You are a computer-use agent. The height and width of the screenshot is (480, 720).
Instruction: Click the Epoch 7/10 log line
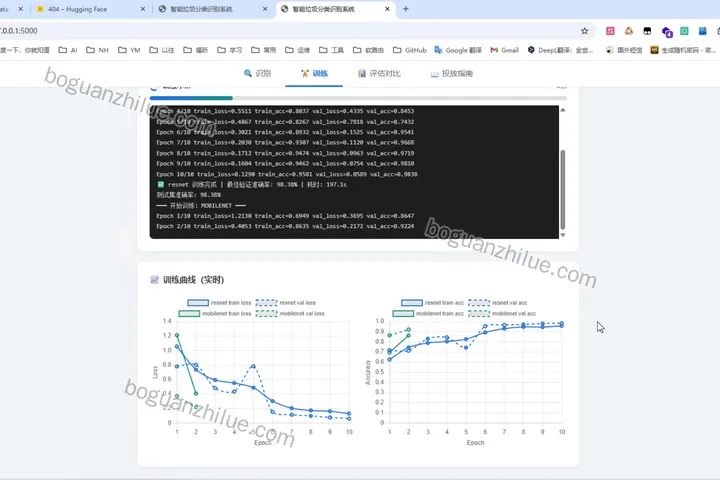(x=285, y=143)
